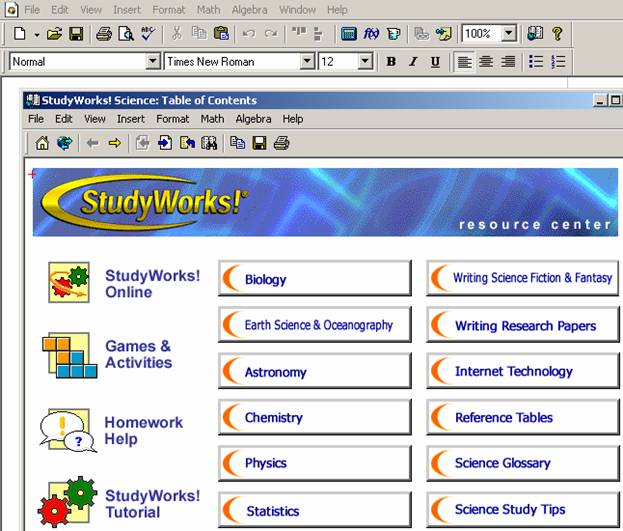The width and height of the screenshot is (623, 531).
Task: Open the Statistics section
Action: pos(315,510)
